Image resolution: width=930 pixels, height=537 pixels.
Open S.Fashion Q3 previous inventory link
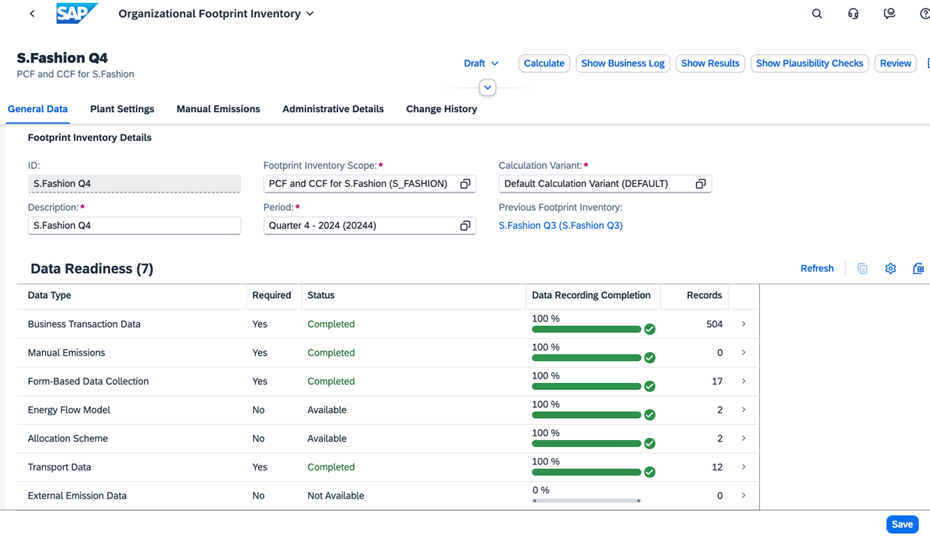point(560,226)
